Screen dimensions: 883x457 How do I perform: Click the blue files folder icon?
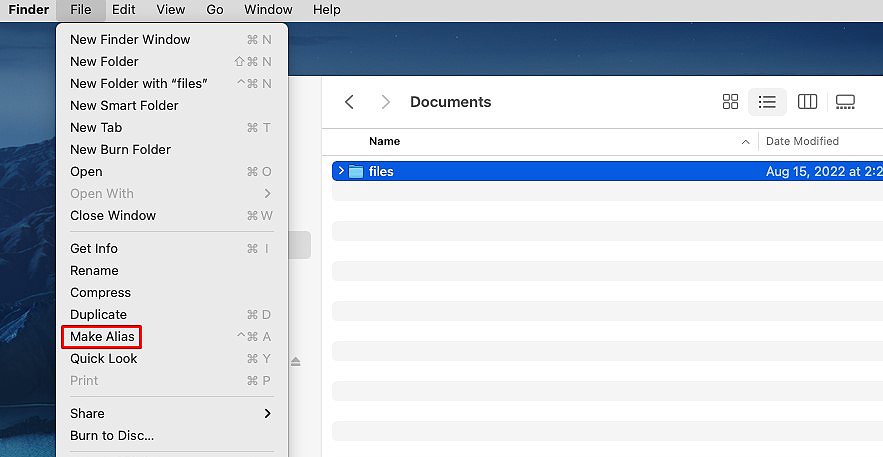coord(356,172)
